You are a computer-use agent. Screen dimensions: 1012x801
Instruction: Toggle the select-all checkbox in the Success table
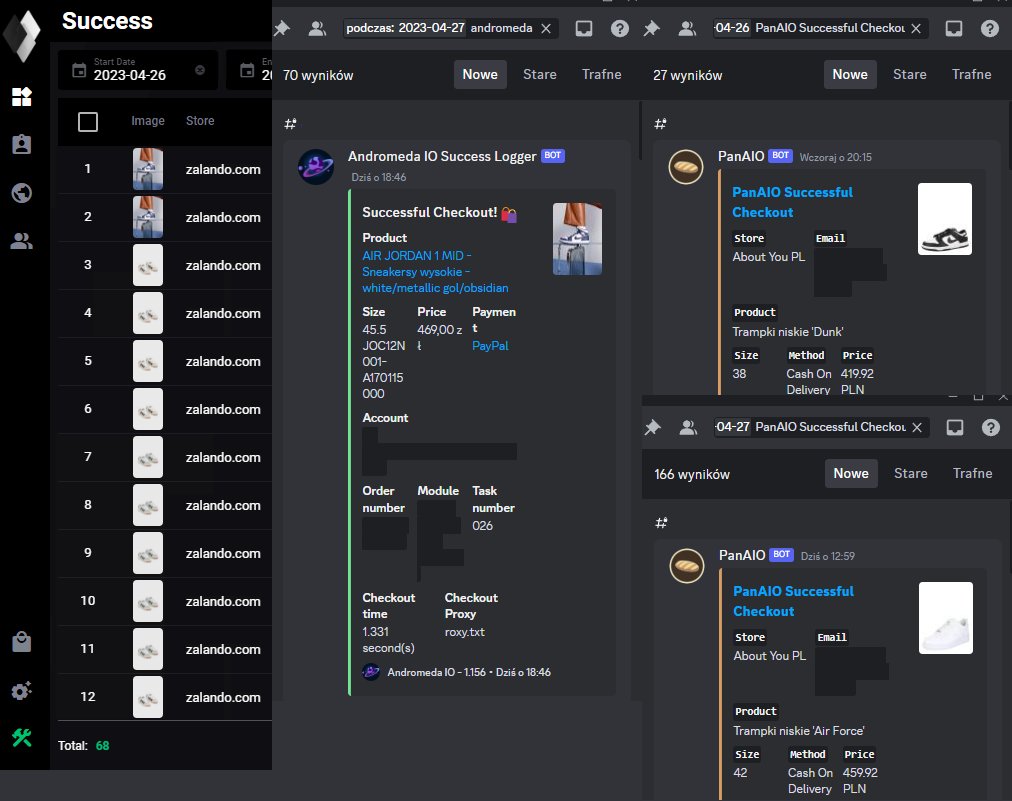[x=88, y=121]
